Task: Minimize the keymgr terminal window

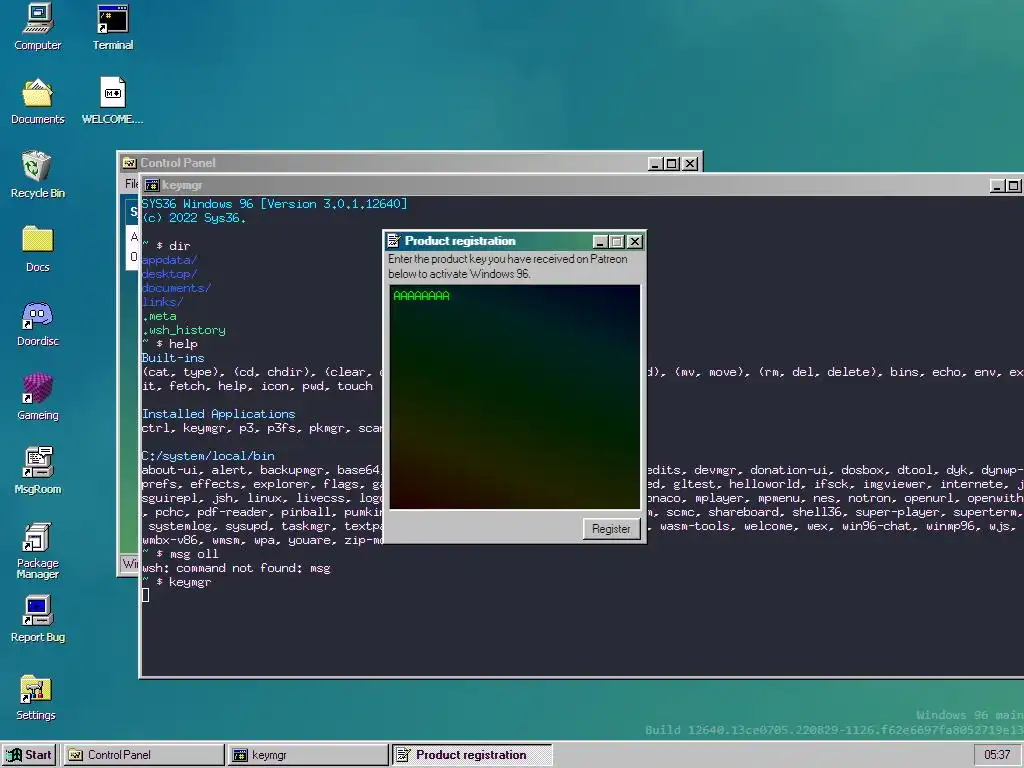Action: point(997,186)
